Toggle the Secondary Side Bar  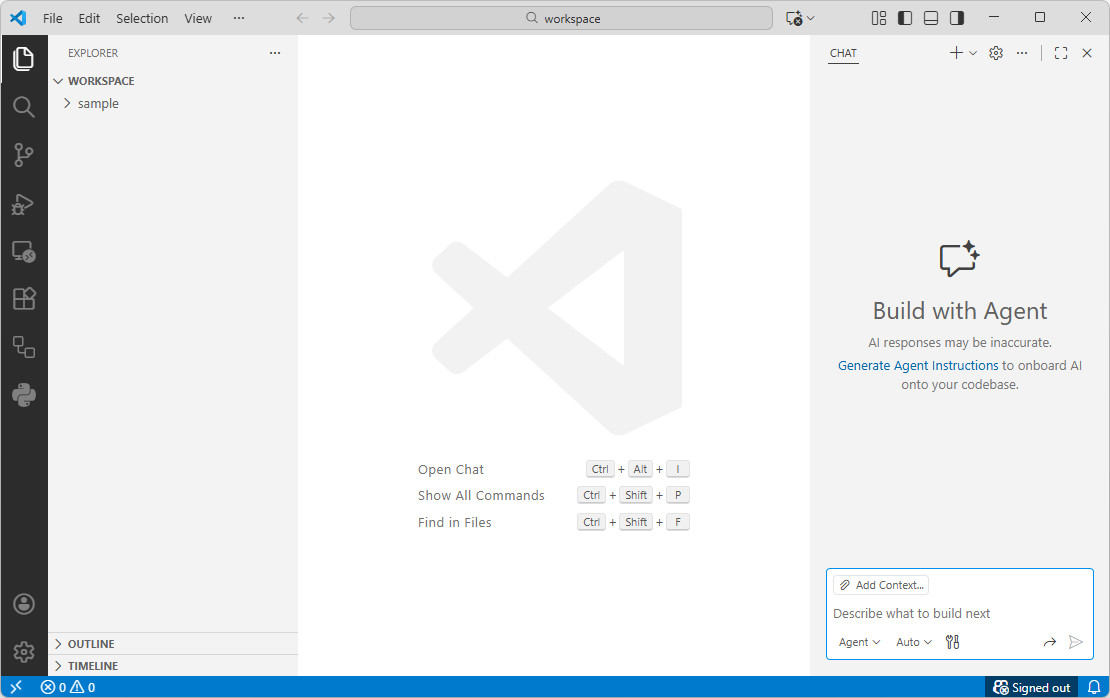(956, 18)
